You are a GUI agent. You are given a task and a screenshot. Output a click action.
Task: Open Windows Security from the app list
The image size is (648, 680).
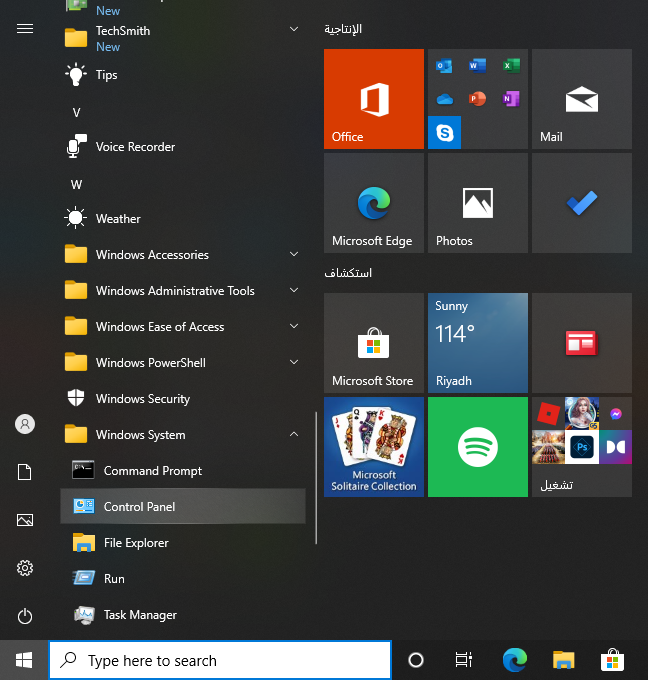[183, 399]
